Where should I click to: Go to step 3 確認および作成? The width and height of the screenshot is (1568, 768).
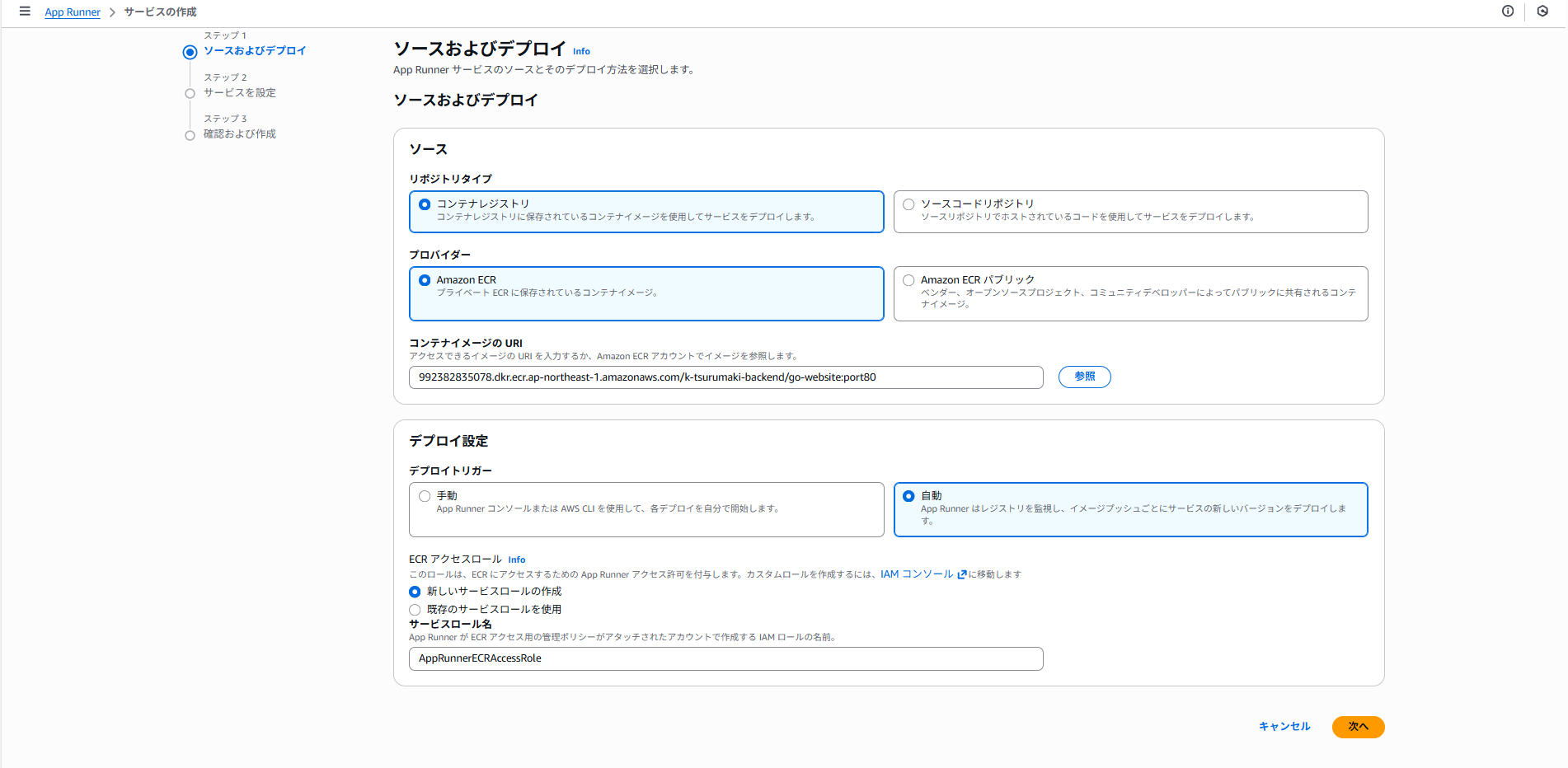(240, 134)
